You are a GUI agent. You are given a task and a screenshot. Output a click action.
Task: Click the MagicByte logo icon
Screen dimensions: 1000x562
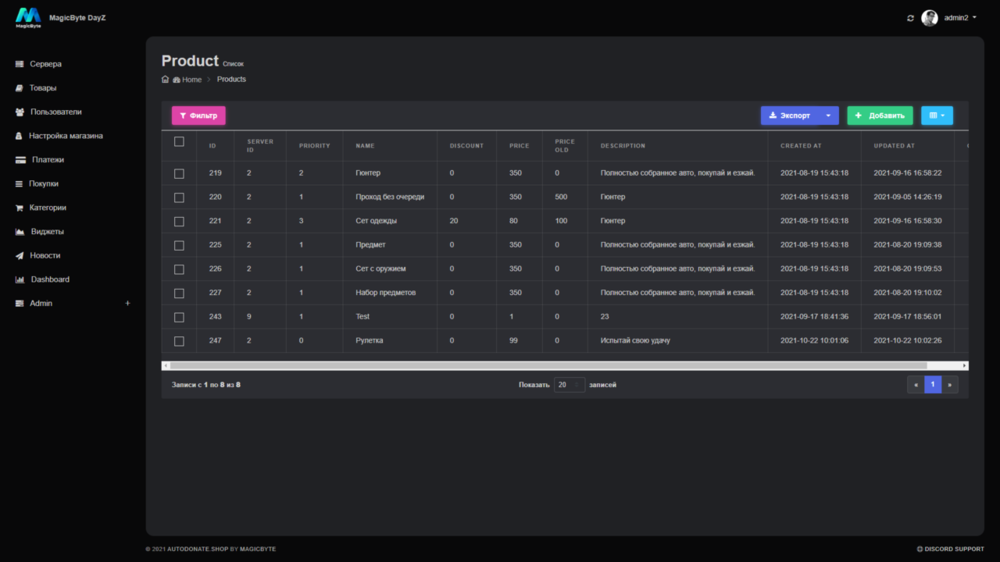click(28, 17)
